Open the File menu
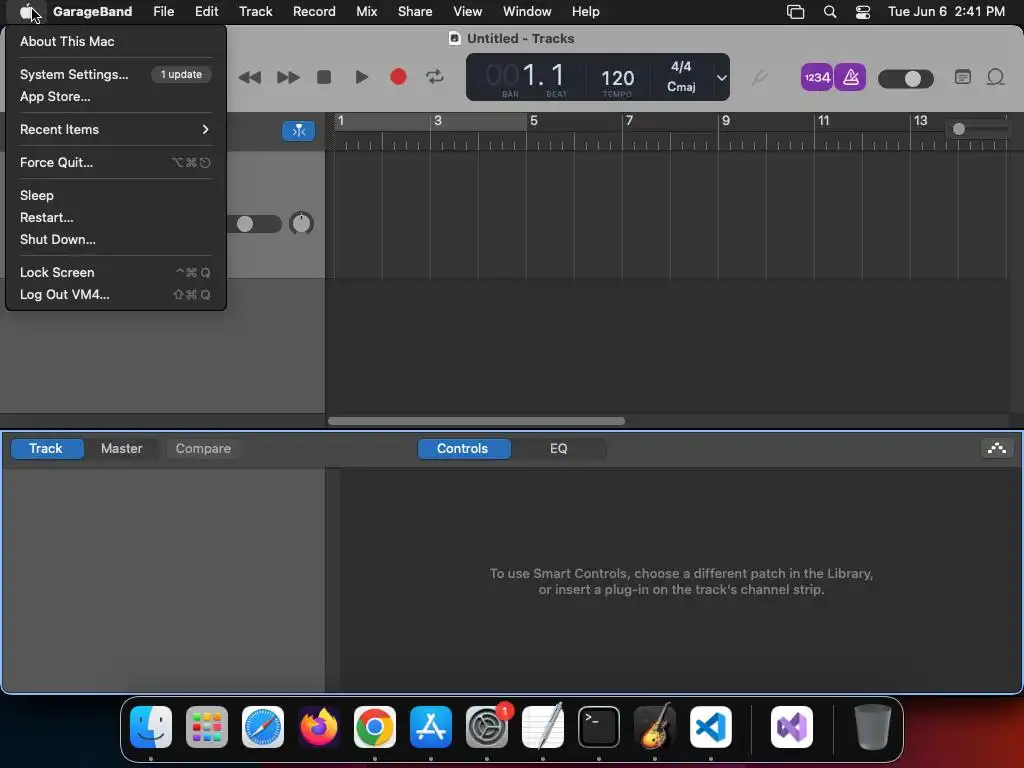Screen dimensions: 1024x768 click(x=163, y=12)
